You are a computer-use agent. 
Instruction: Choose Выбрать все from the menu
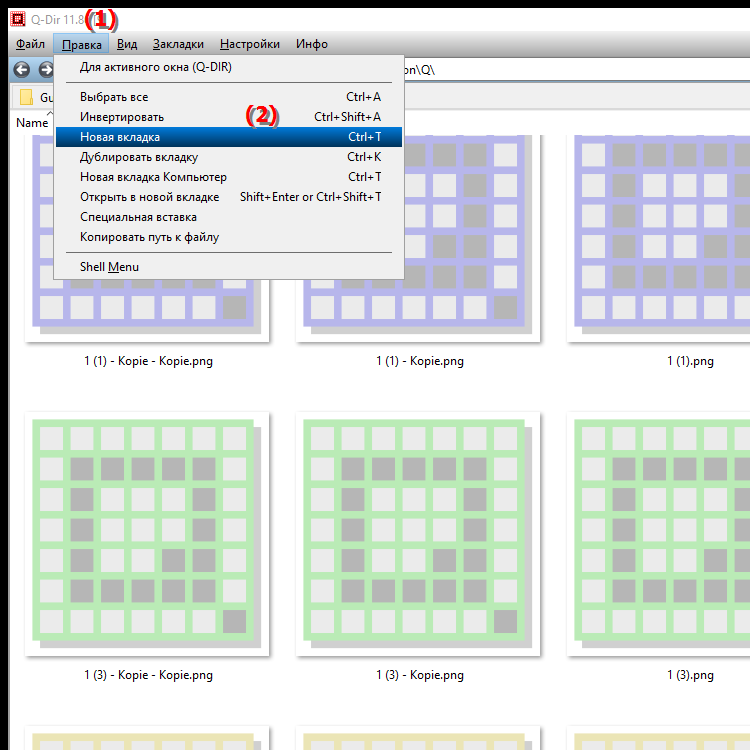(x=114, y=97)
